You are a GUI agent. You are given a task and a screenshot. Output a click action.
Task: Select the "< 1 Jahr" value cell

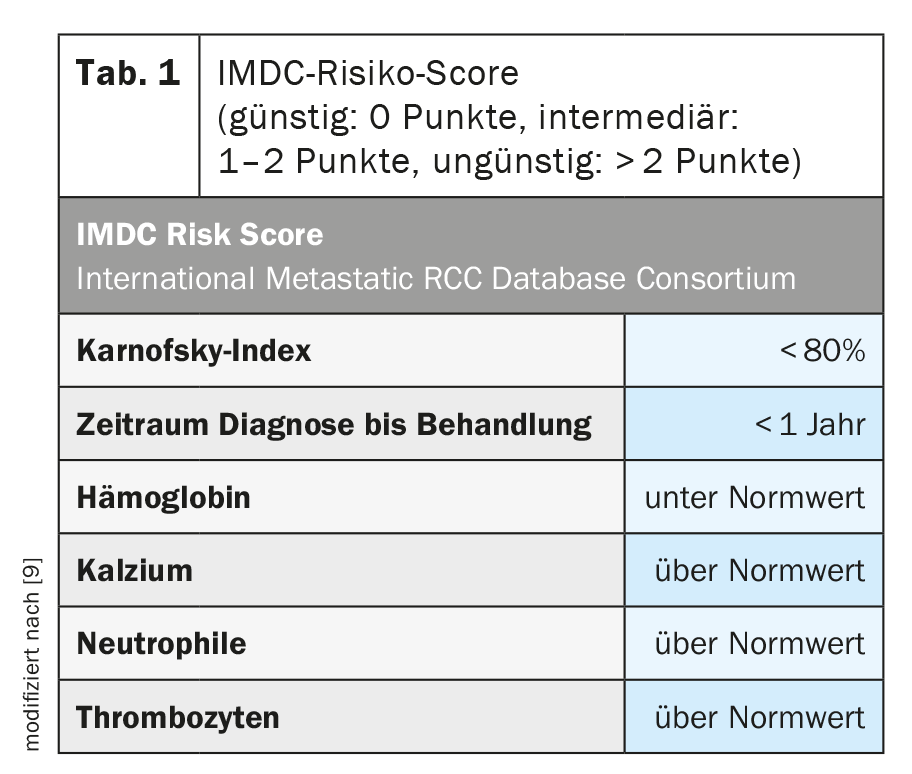[x=810, y=425]
